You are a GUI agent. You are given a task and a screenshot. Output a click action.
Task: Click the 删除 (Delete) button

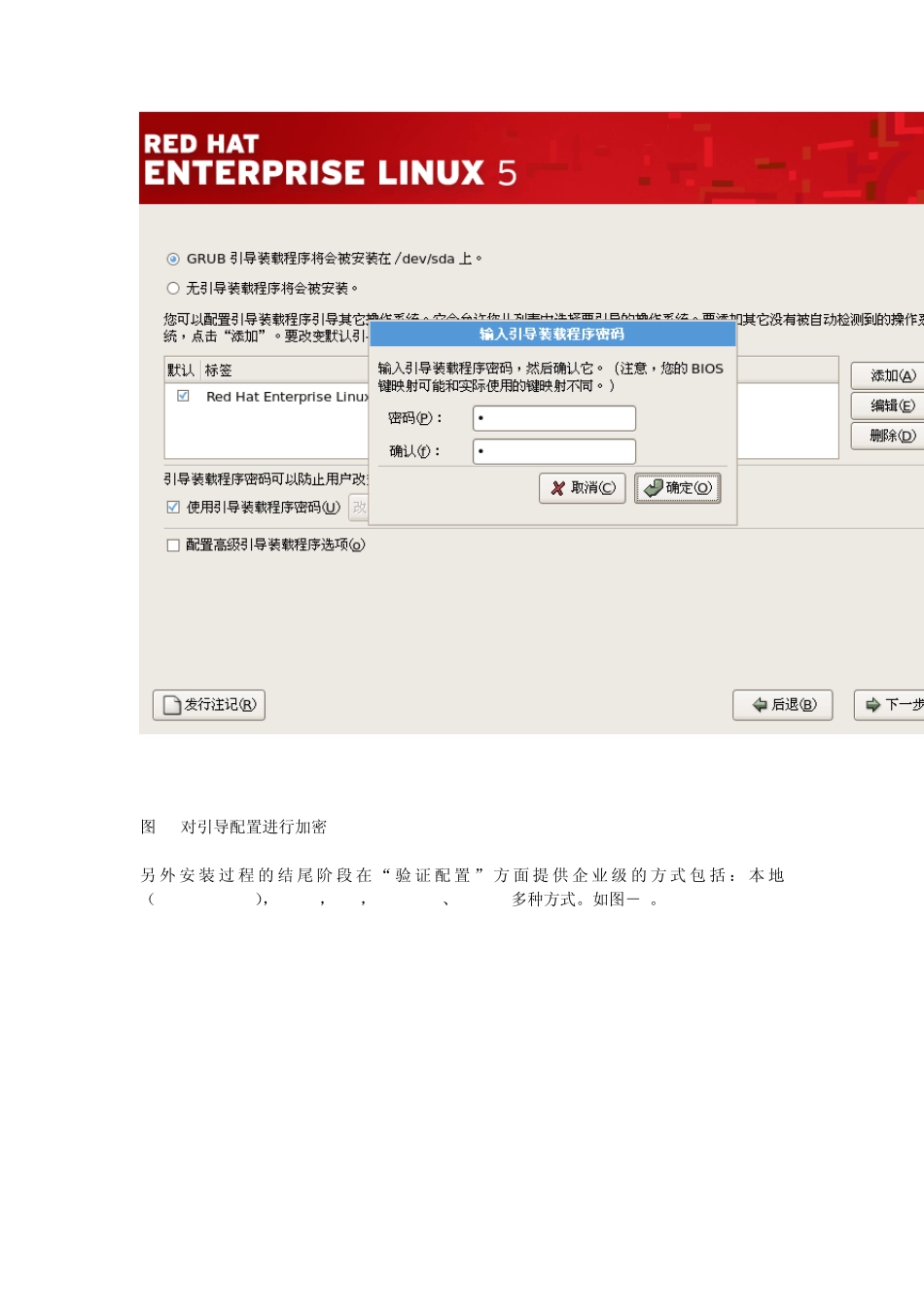[x=889, y=436]
